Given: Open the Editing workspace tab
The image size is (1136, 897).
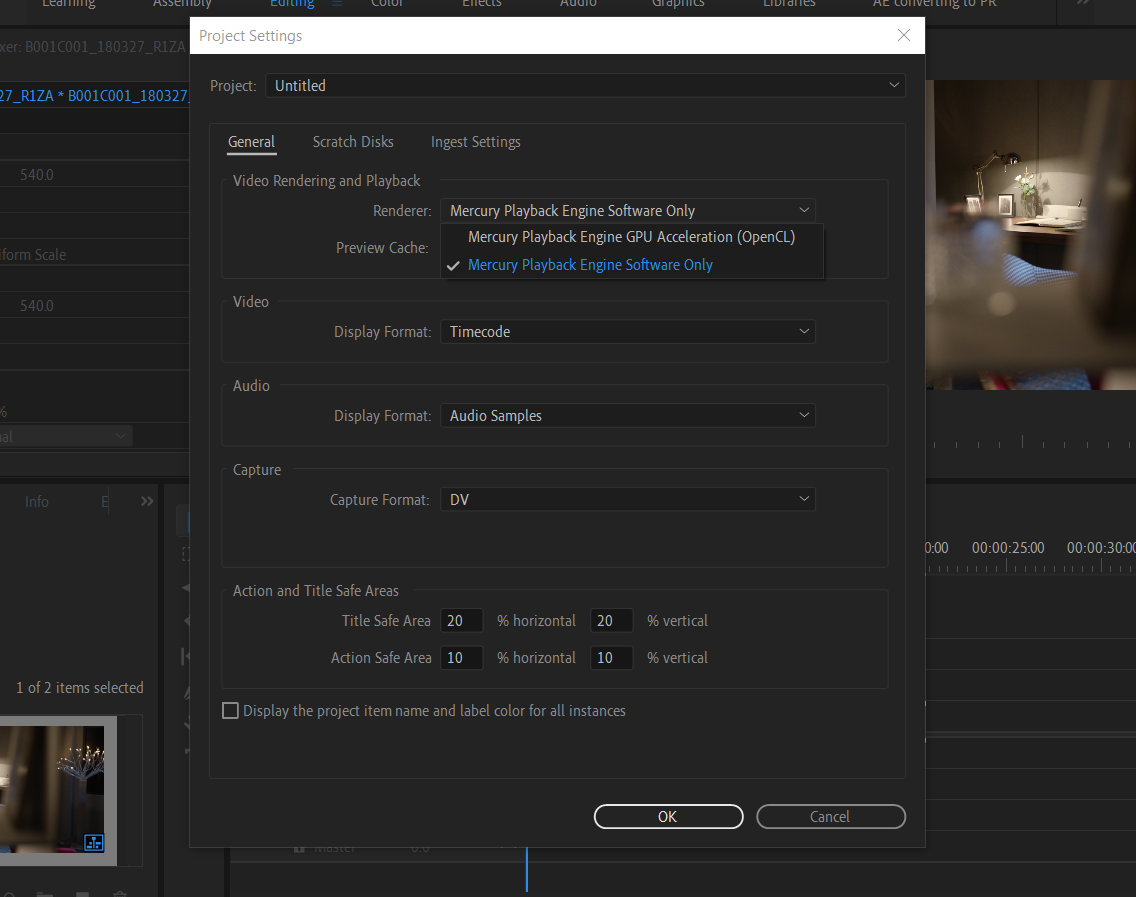Looking at the screenshot, I should [292, 4].
